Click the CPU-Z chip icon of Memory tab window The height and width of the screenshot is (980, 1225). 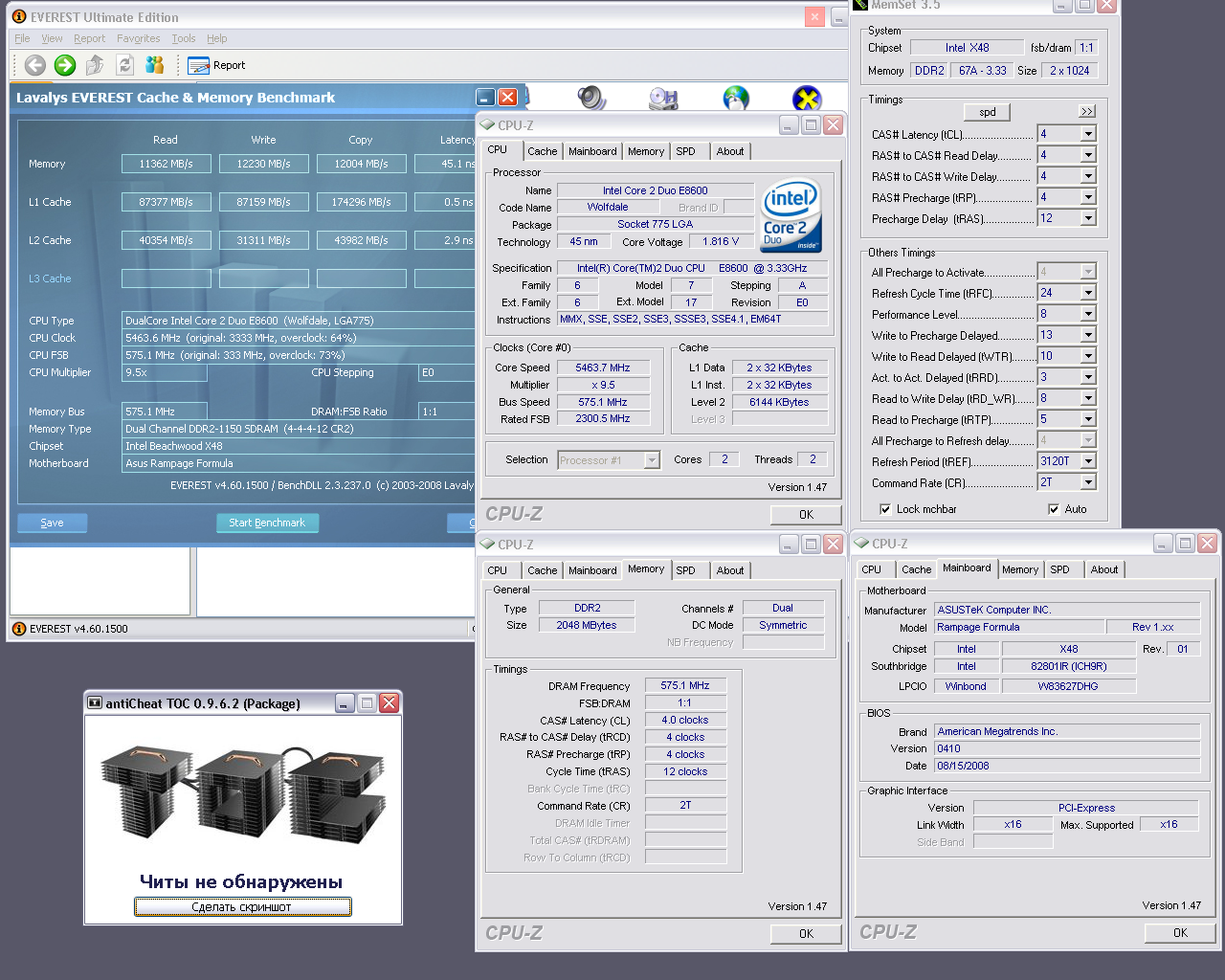click(487, 545)
